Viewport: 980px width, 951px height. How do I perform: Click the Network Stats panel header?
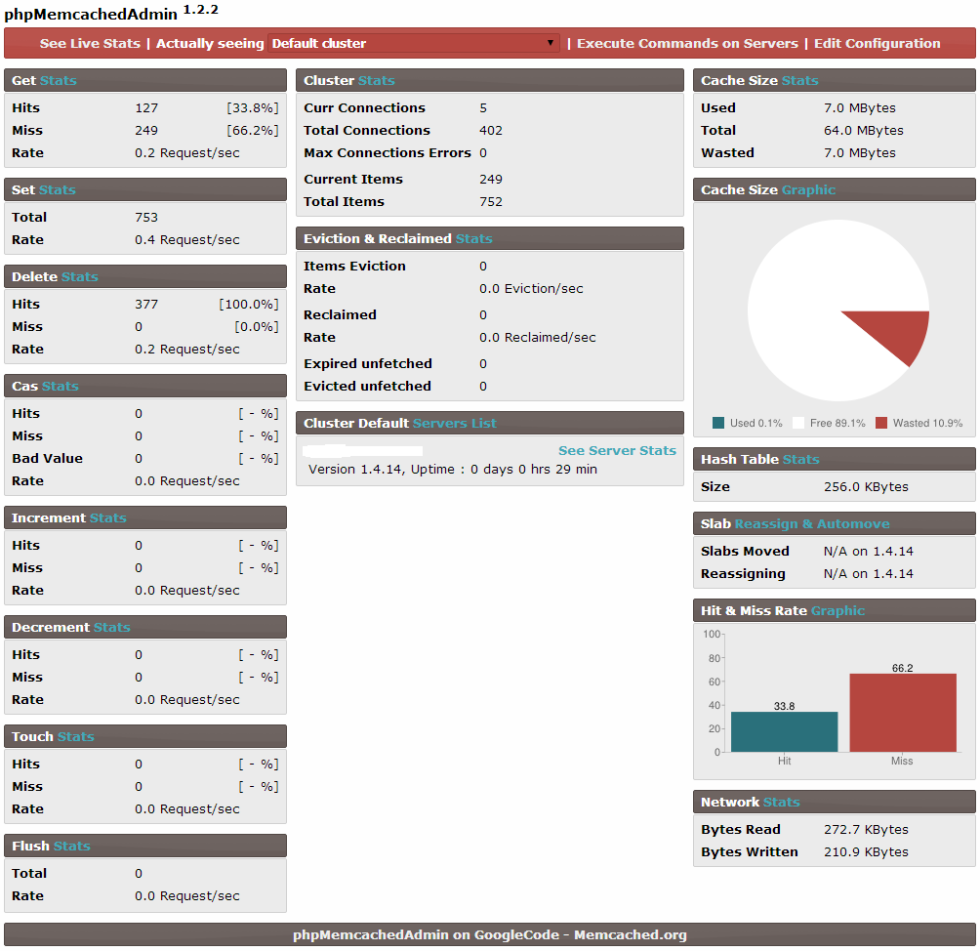(833, 802)
